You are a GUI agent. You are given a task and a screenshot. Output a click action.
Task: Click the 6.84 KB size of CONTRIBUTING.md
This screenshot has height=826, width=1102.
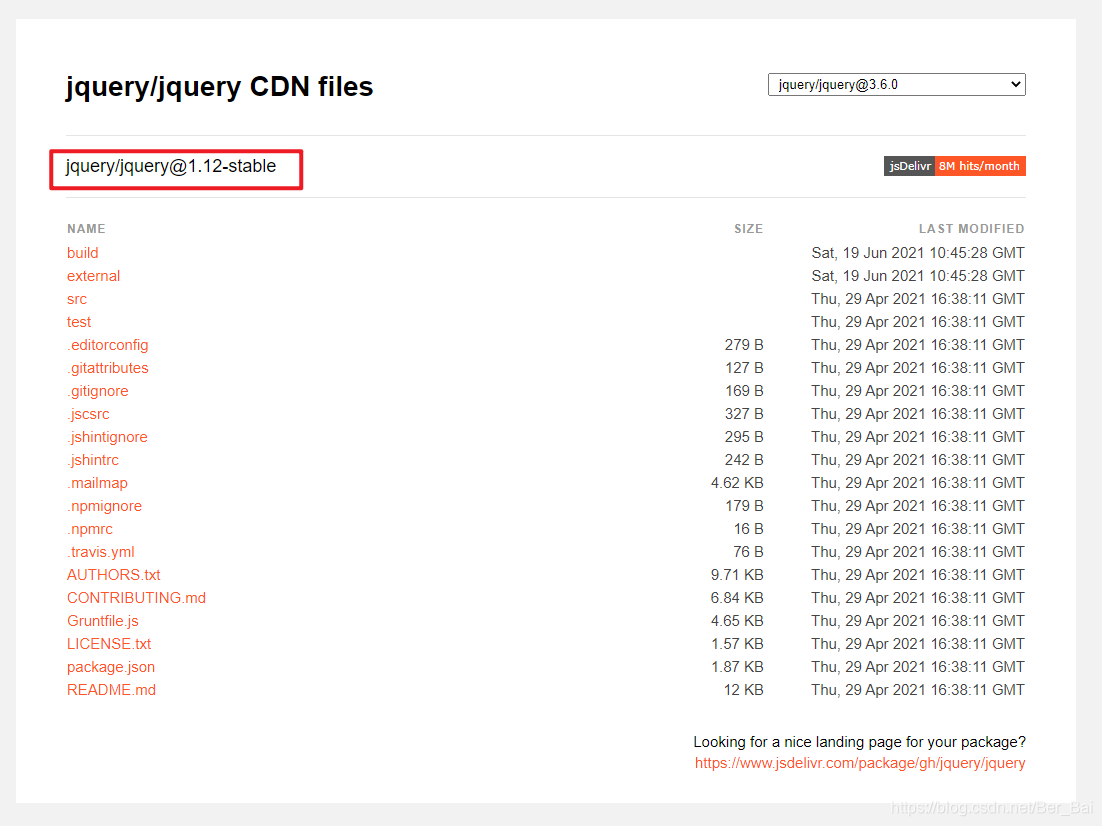click(x=737, y=598)
